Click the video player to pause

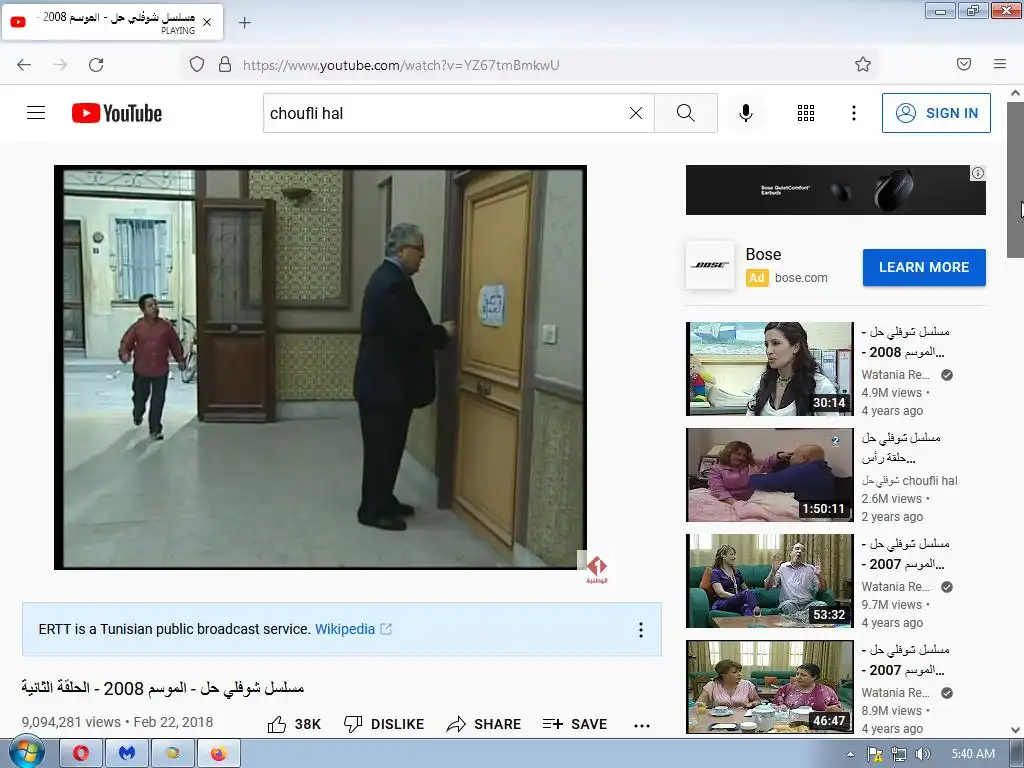[320, 367]
